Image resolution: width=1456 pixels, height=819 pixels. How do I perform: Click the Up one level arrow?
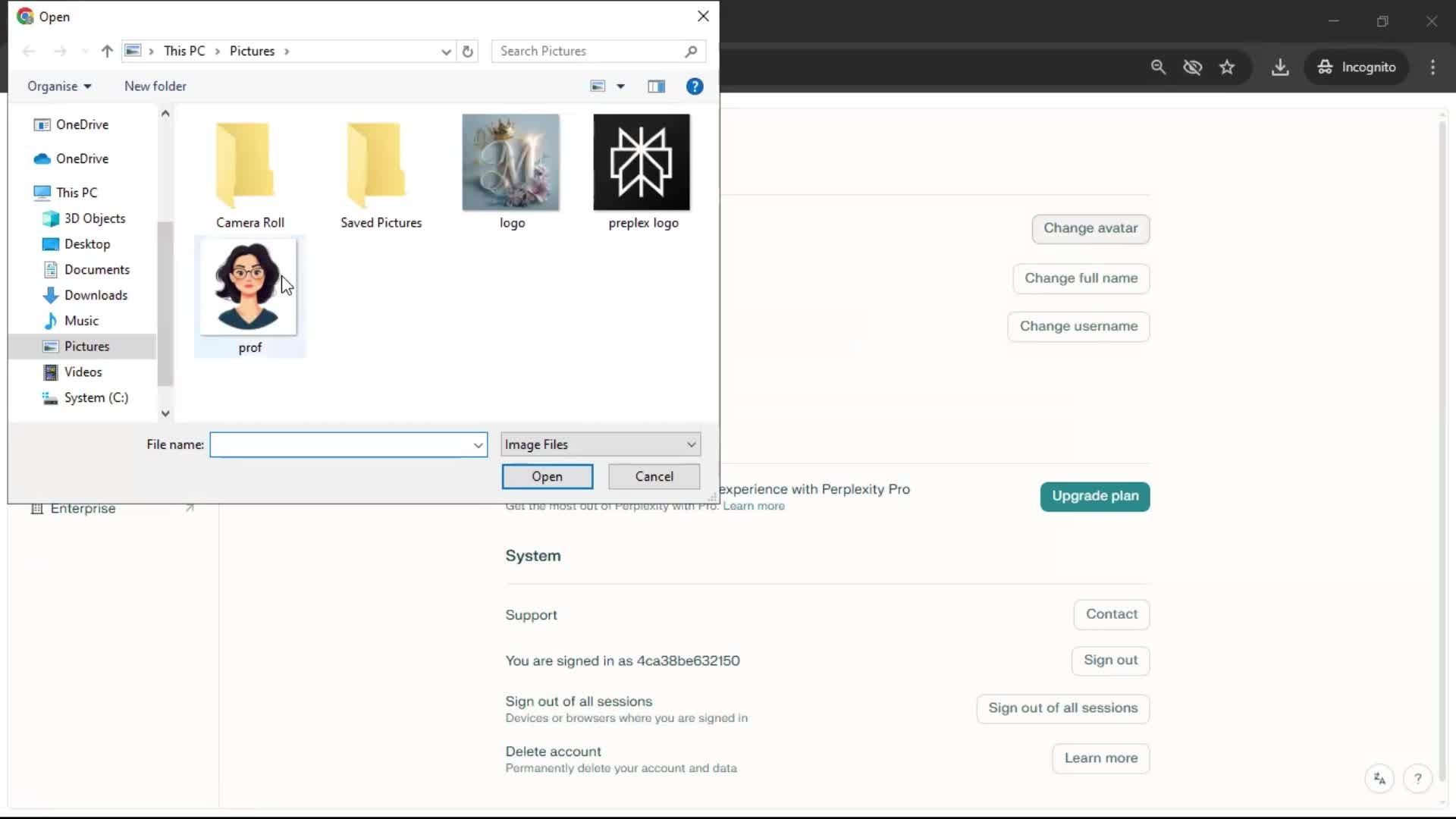pyautogui.click(x=107, y=52)
